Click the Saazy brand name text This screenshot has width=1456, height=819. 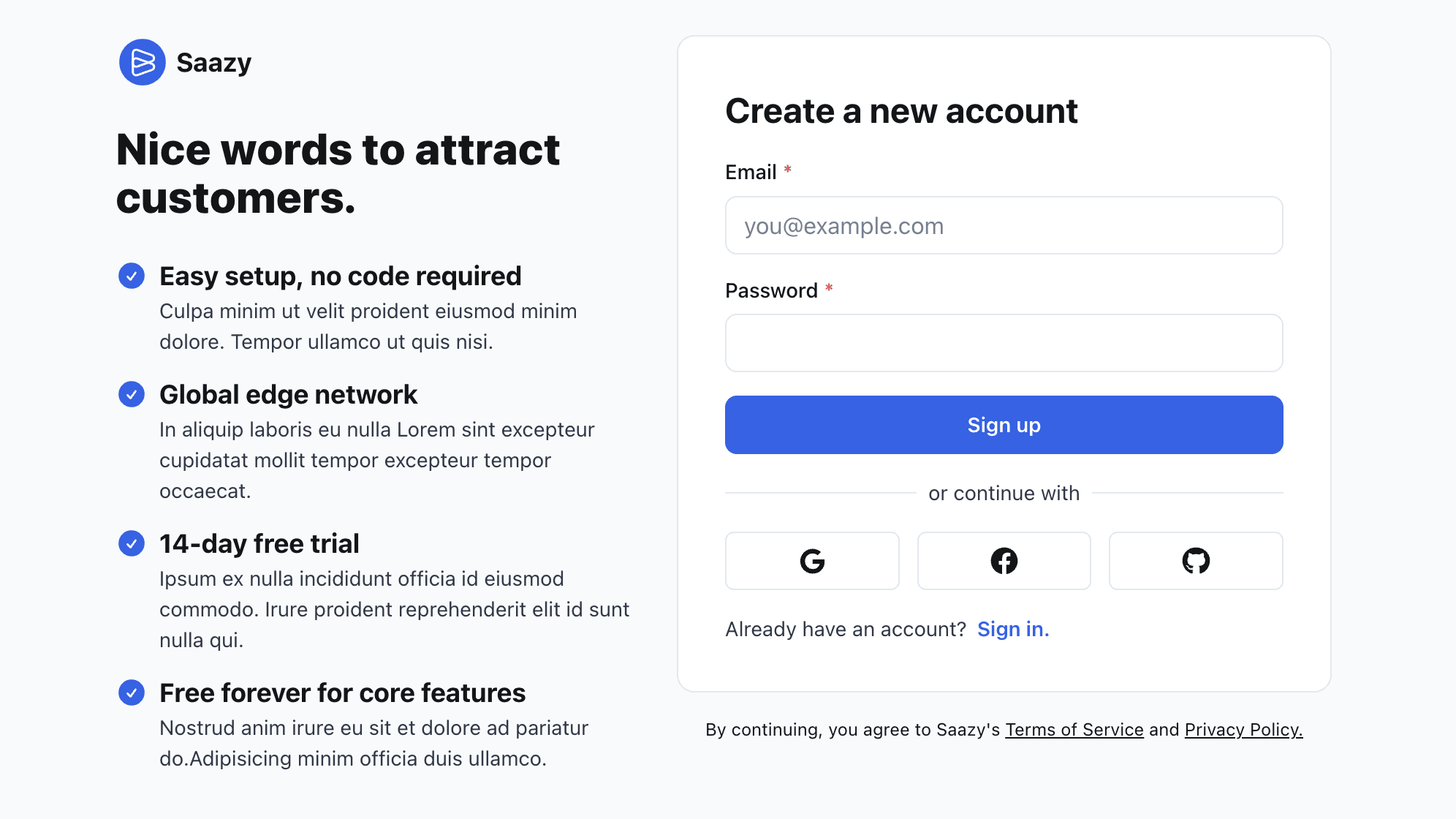click(213, 63)
